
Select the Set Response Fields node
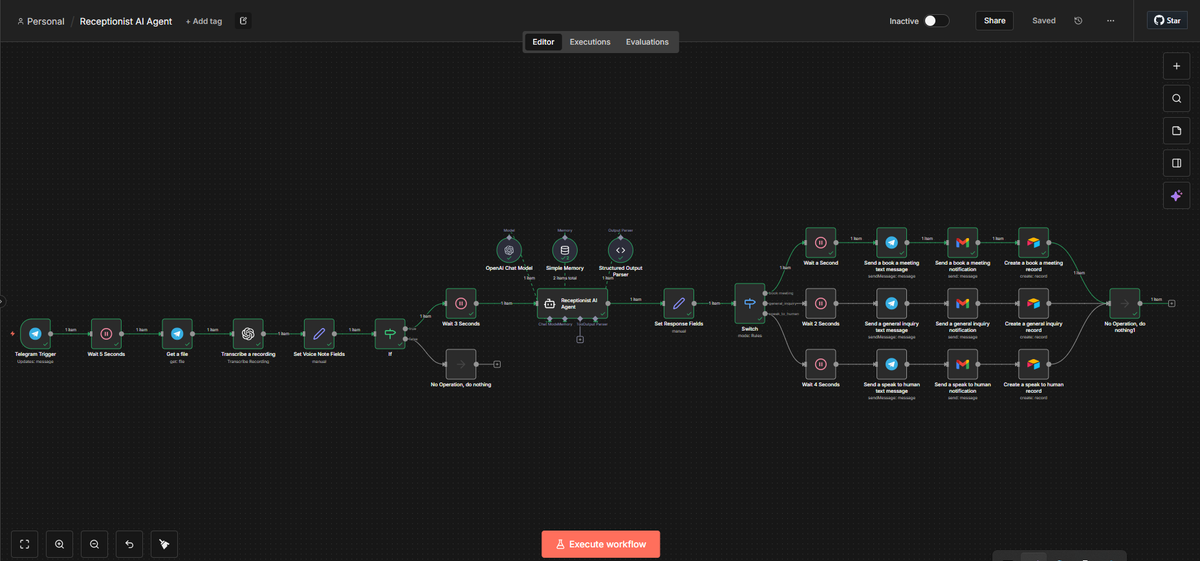coord(678,303)
